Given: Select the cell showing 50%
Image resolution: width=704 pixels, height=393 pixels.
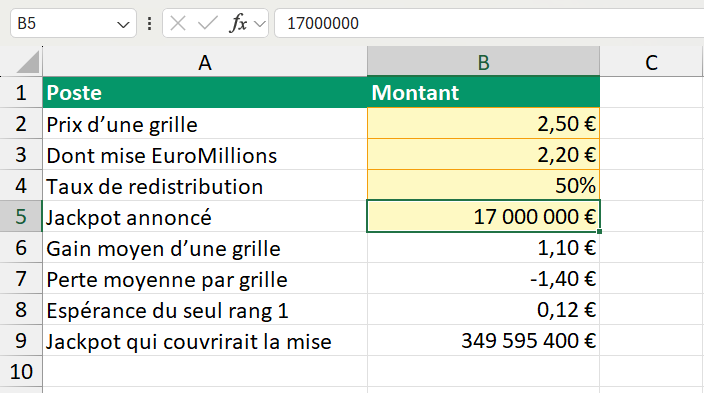Looking at the screenshot, I should pos(484,185).
